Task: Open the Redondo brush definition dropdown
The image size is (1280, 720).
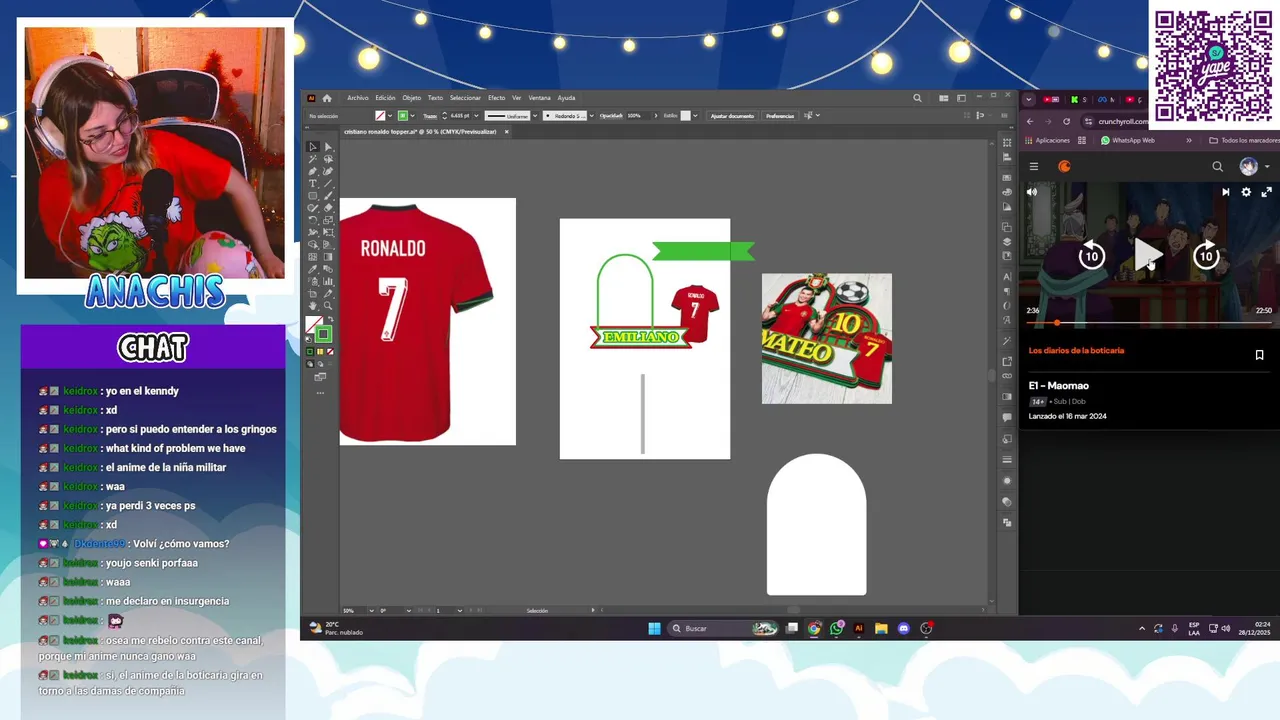Action: coord(591,116)
